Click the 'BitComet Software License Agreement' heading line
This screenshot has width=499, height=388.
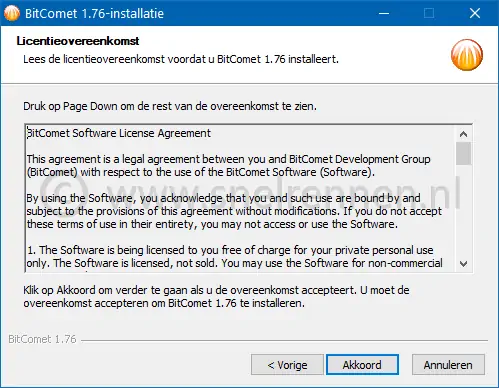(119, 133)
